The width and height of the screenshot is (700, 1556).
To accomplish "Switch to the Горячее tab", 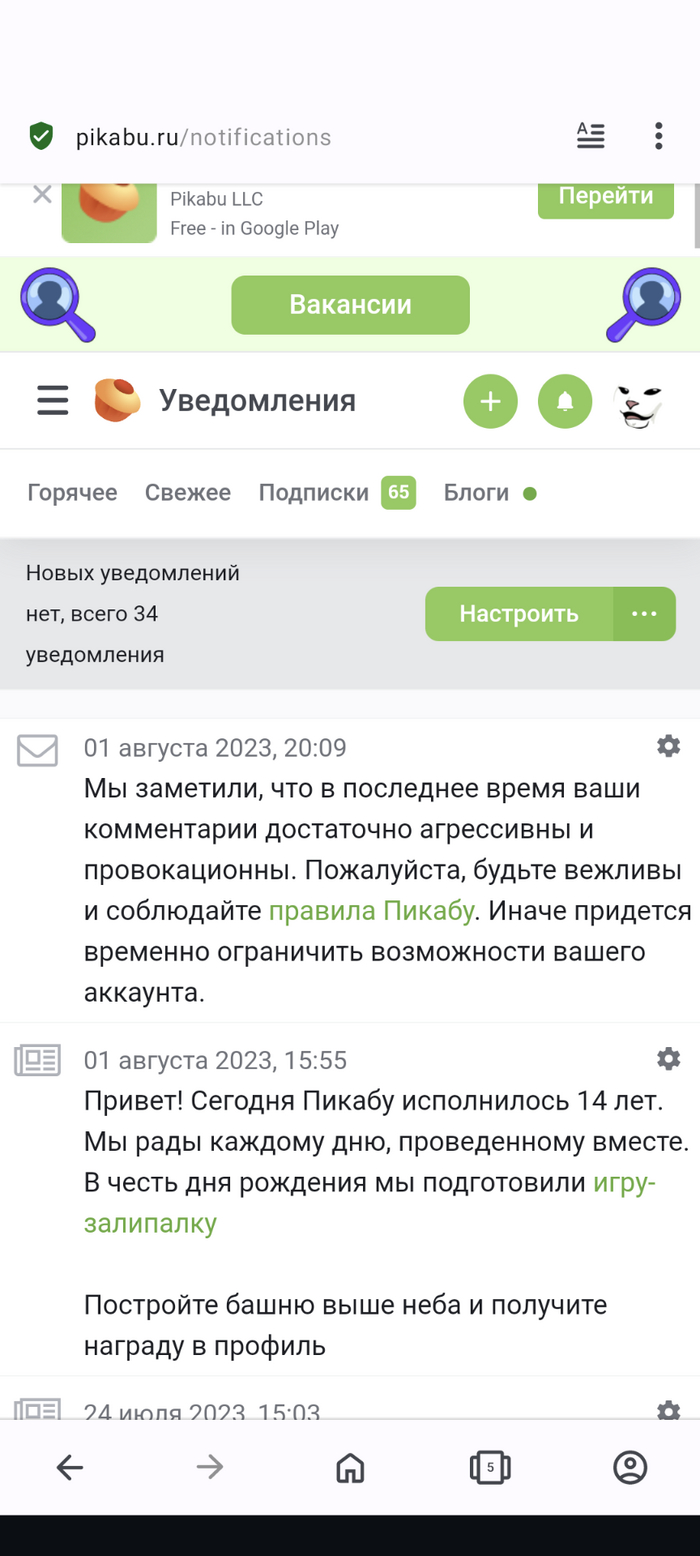I will click(x=72, y=493).
